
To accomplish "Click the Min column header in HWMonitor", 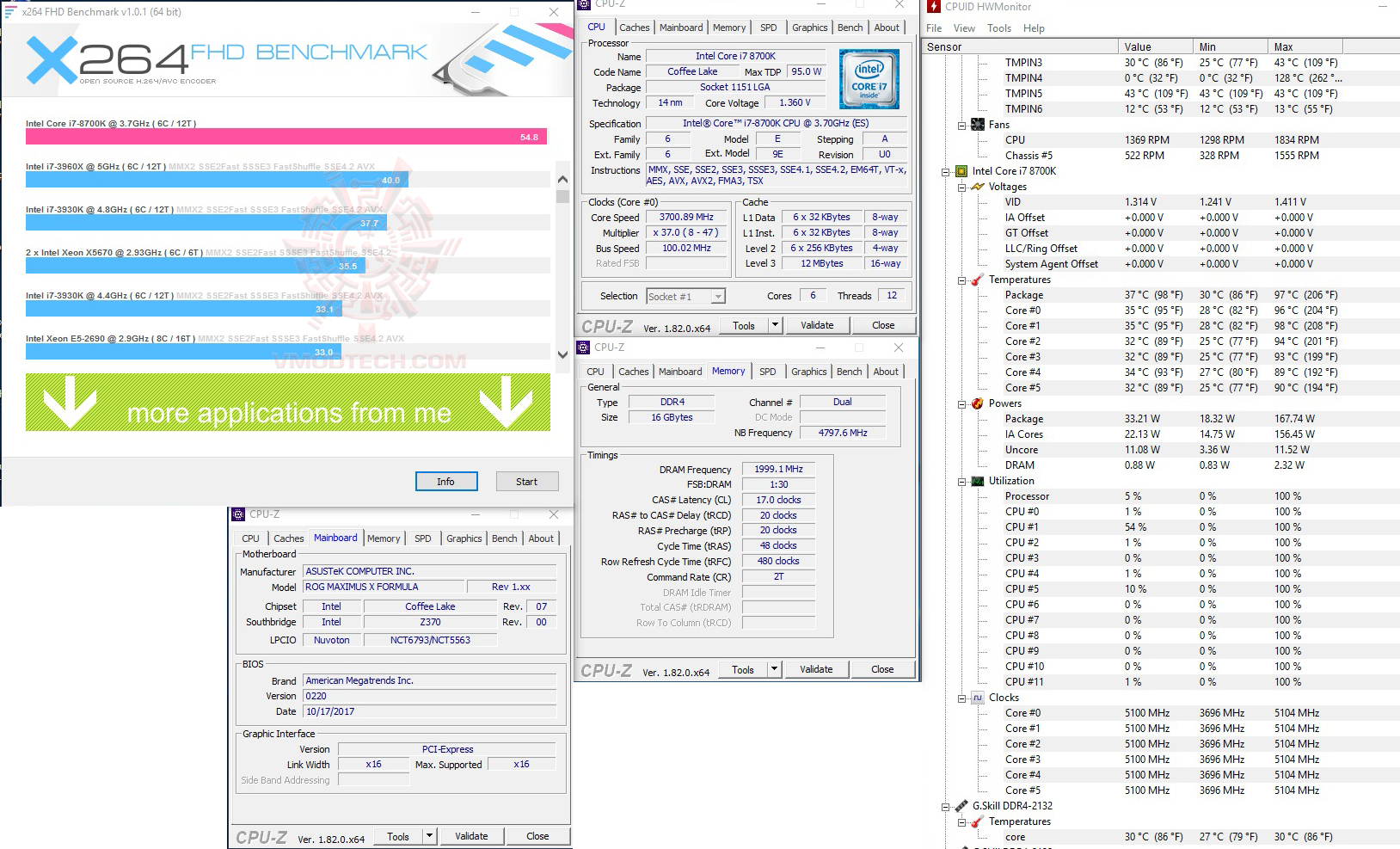I will (1231, 47).
